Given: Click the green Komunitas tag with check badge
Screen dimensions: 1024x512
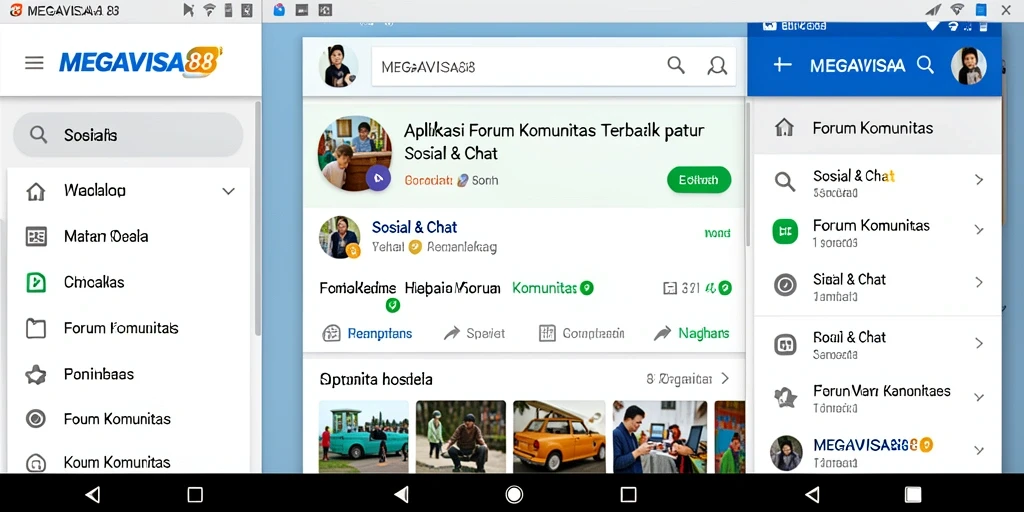Looking at the screenshot, I should 552,287.
